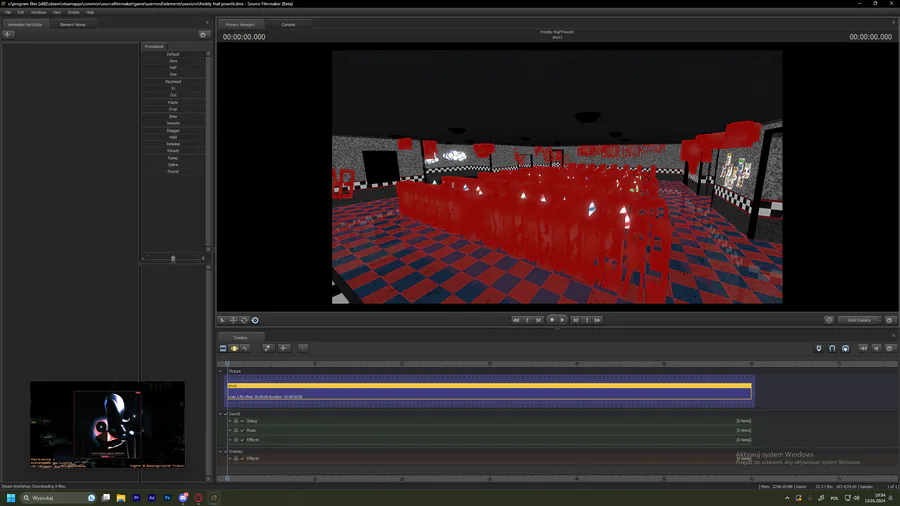Open the Edit menu
900x506 pixels.
(21, 12)
